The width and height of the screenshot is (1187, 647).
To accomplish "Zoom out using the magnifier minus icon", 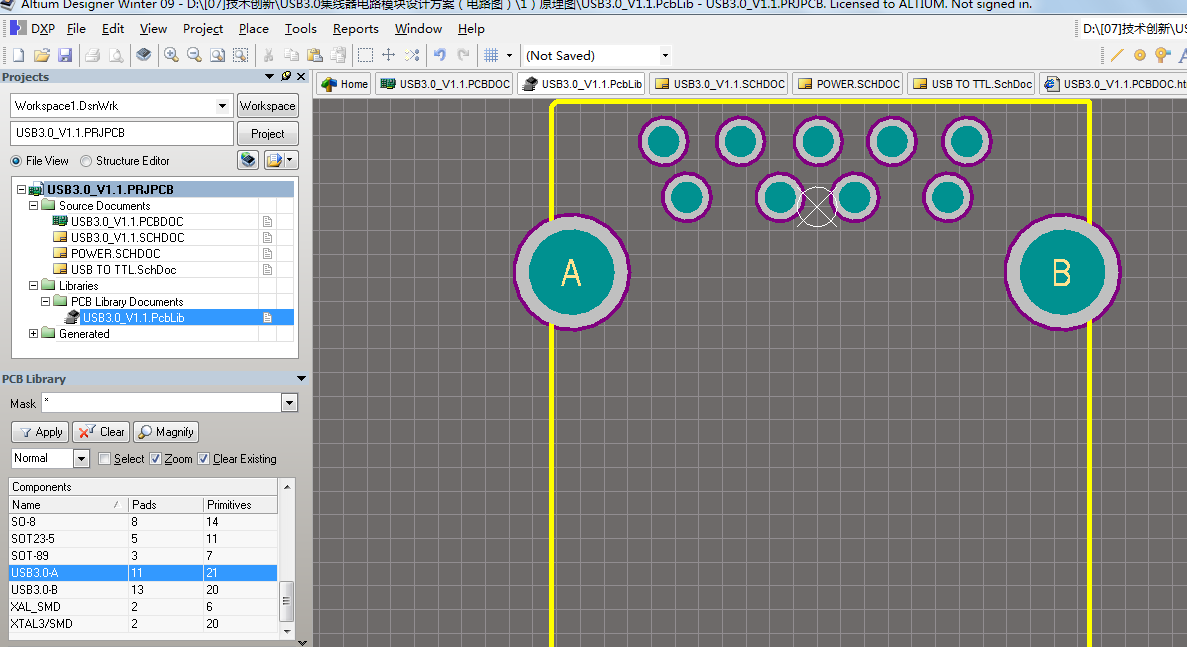I will tap(195, 55).
